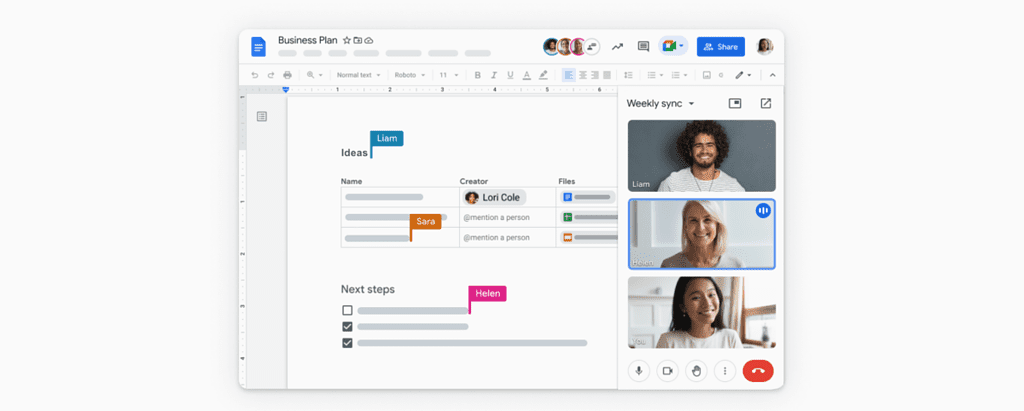Open line spacing options
This screenshot has height=411, width=1024.
coord(628,75)
